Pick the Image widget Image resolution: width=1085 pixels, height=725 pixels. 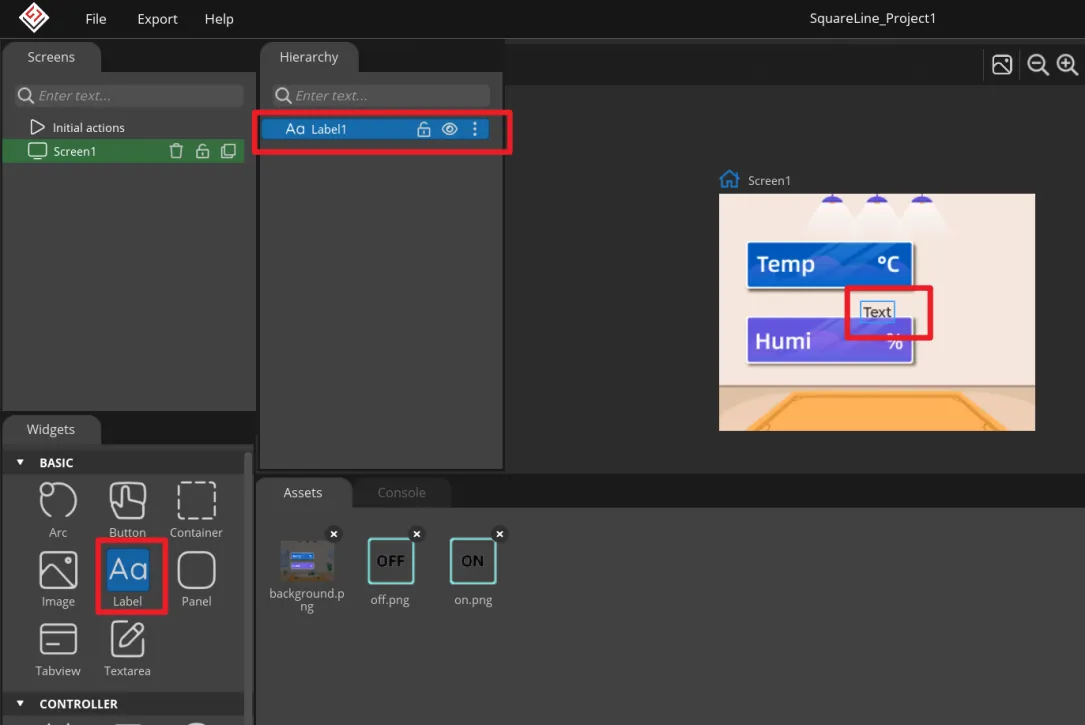(58, 571)
